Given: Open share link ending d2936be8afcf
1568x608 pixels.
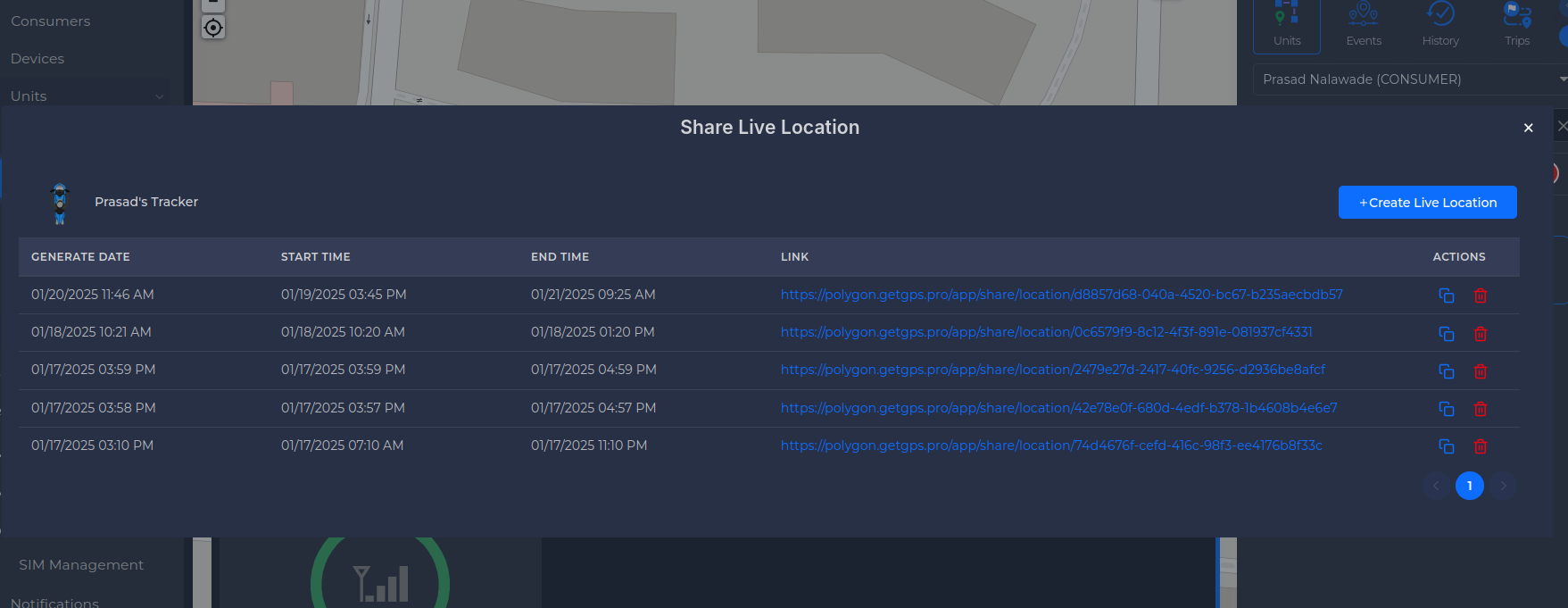Looking at the screenshot, I should click(x=1053, y=370).
